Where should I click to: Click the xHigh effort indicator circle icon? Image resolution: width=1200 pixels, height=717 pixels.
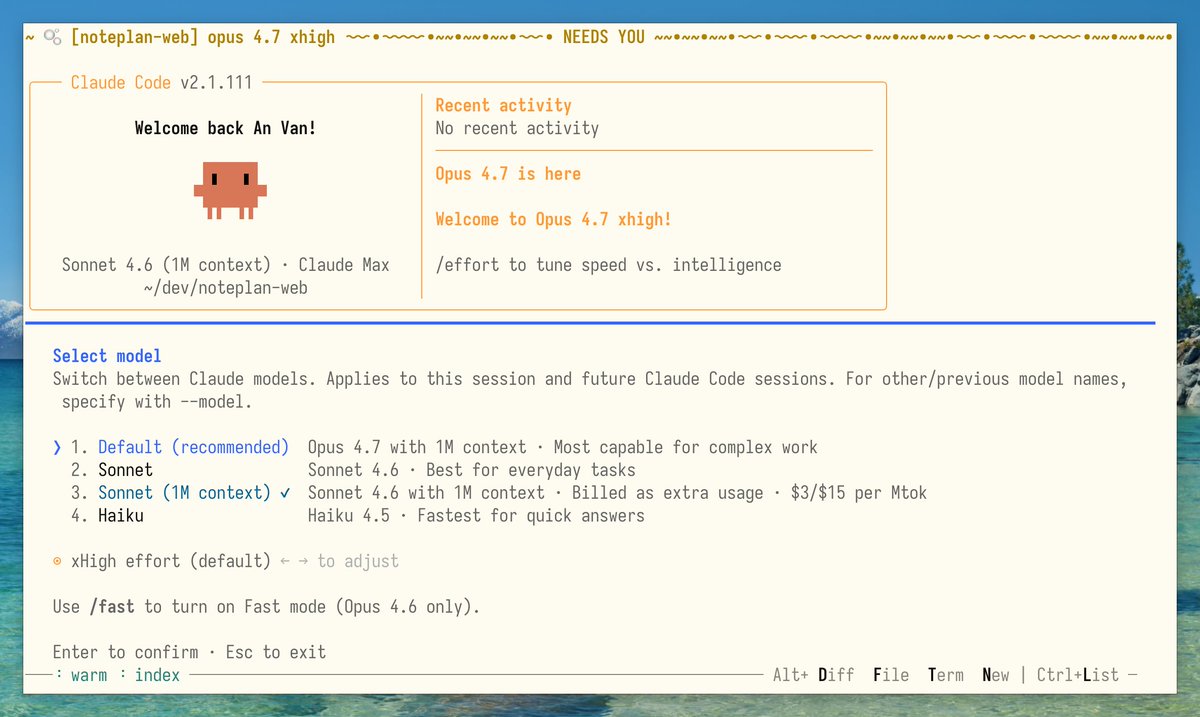(57, 561)
